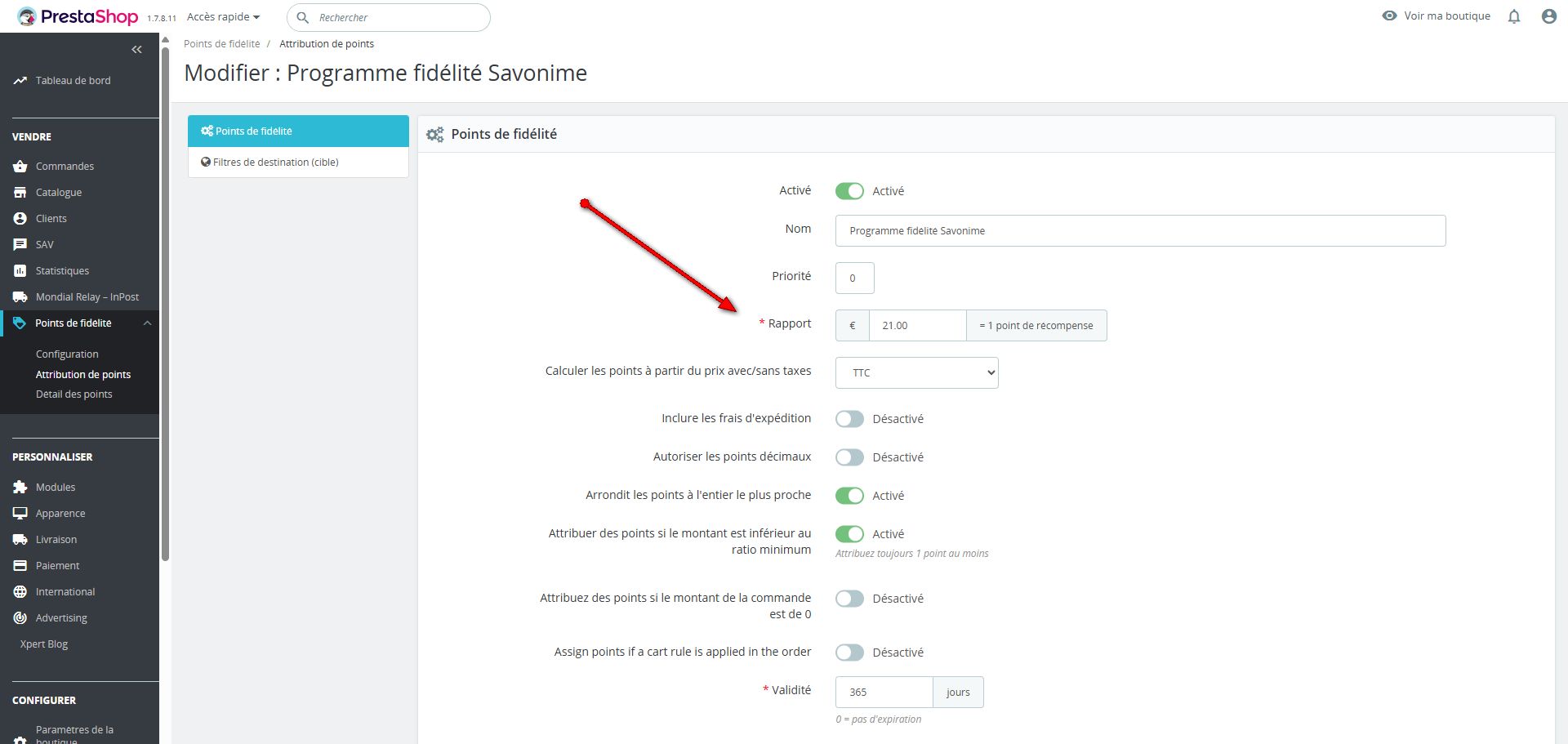Click the Statistiques chart icon
Viewport: 1568px width, 744px height.
[x=20, y=271]
